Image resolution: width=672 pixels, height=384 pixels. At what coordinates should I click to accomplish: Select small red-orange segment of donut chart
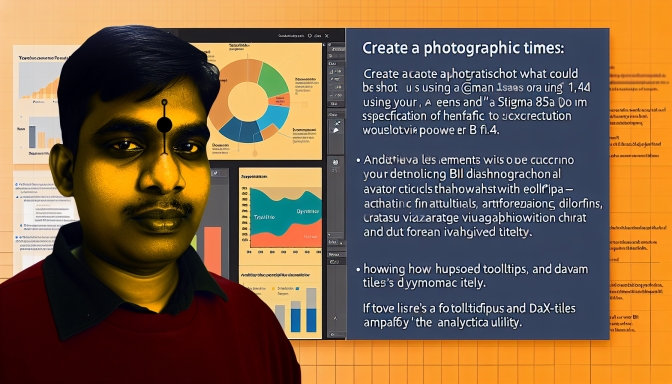280,100
